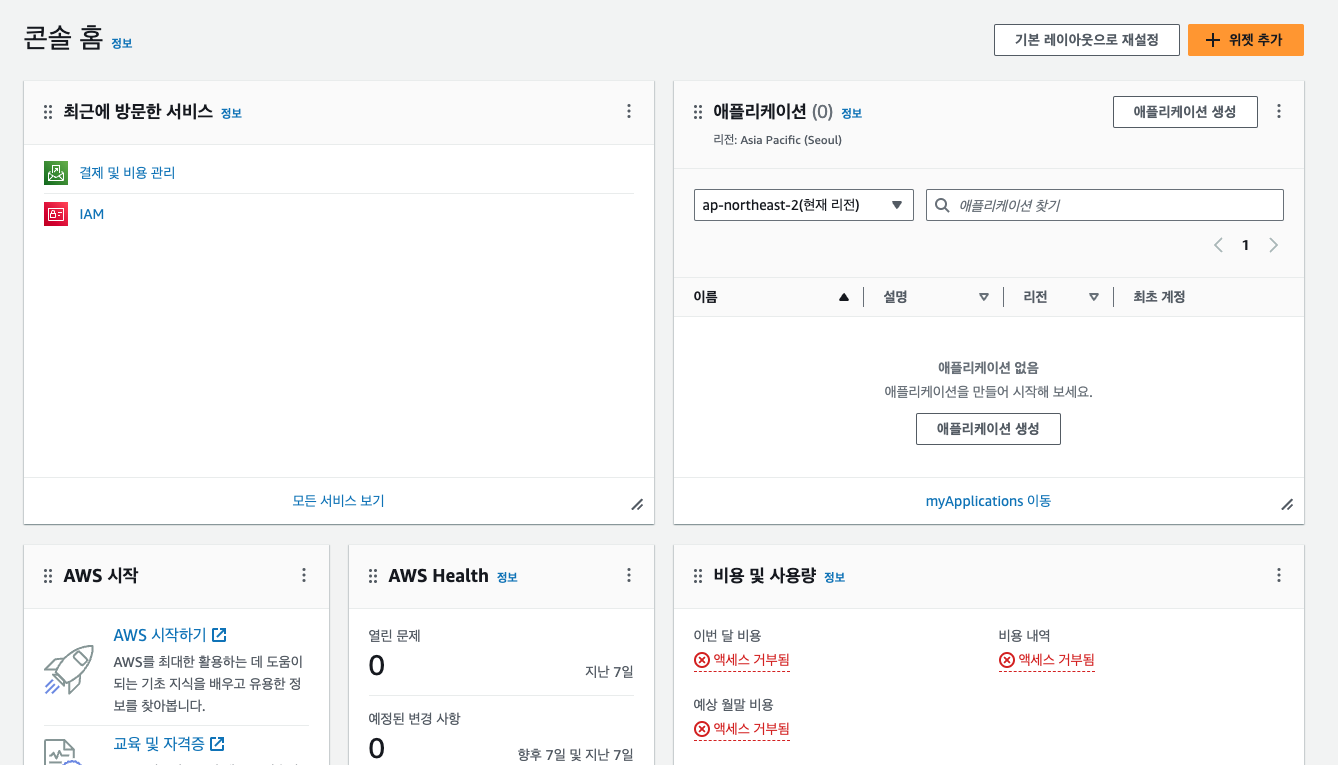
Task: Click 정보 link next to 콘솔 홈
Action: tap(121, 44)
